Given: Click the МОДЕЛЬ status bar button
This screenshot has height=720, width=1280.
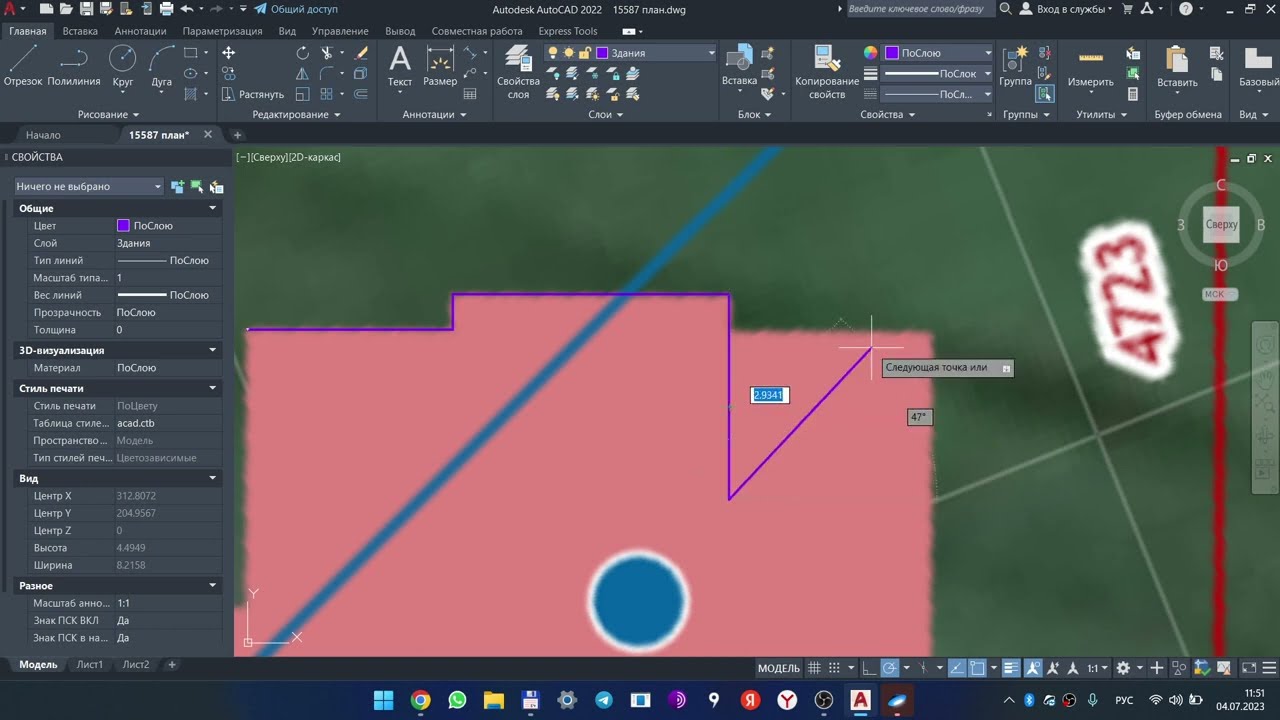Looking at the screenshot, I should click(779, 668).
